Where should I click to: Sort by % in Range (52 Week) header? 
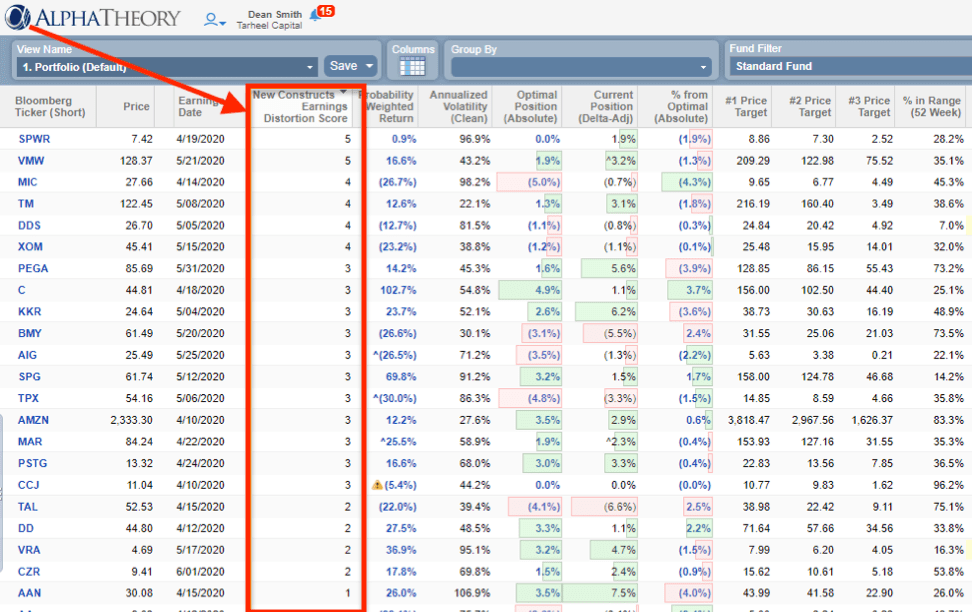click(932, 107)
